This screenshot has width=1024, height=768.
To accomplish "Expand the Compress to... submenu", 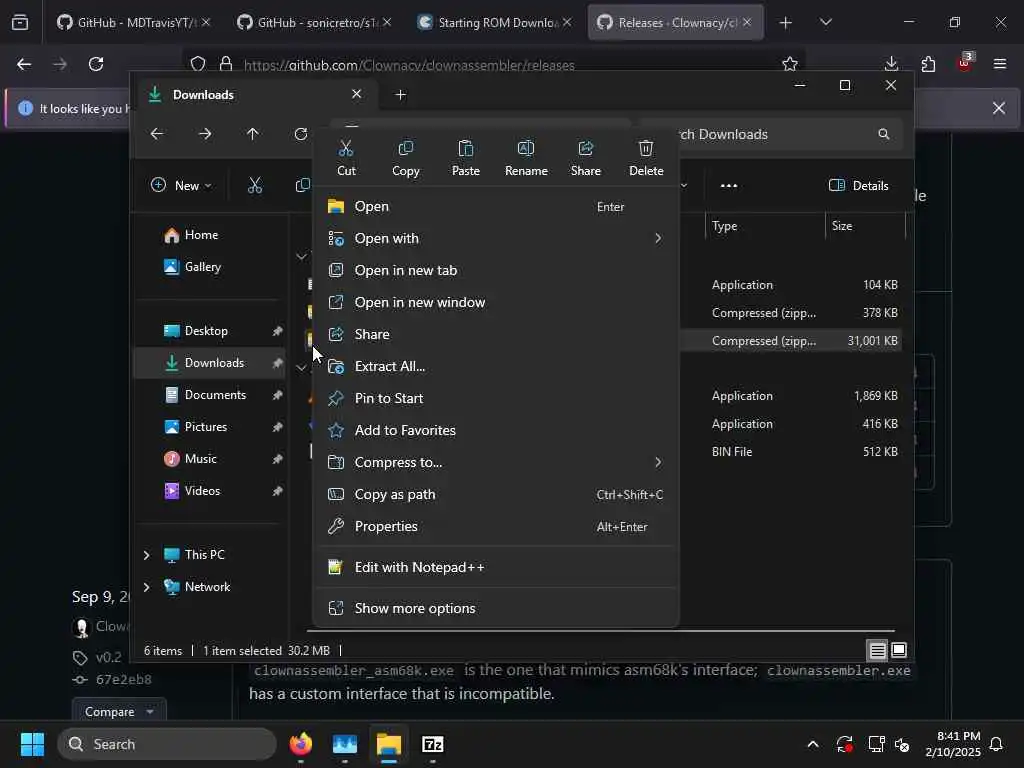I will pos(496,462).
